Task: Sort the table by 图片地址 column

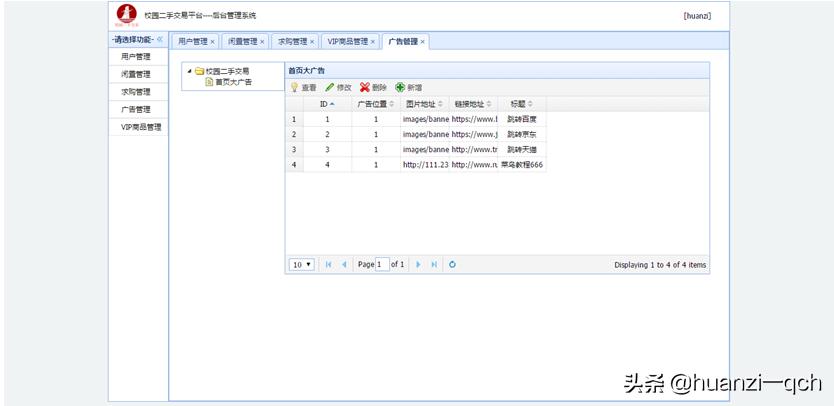Action: (424, 104)
